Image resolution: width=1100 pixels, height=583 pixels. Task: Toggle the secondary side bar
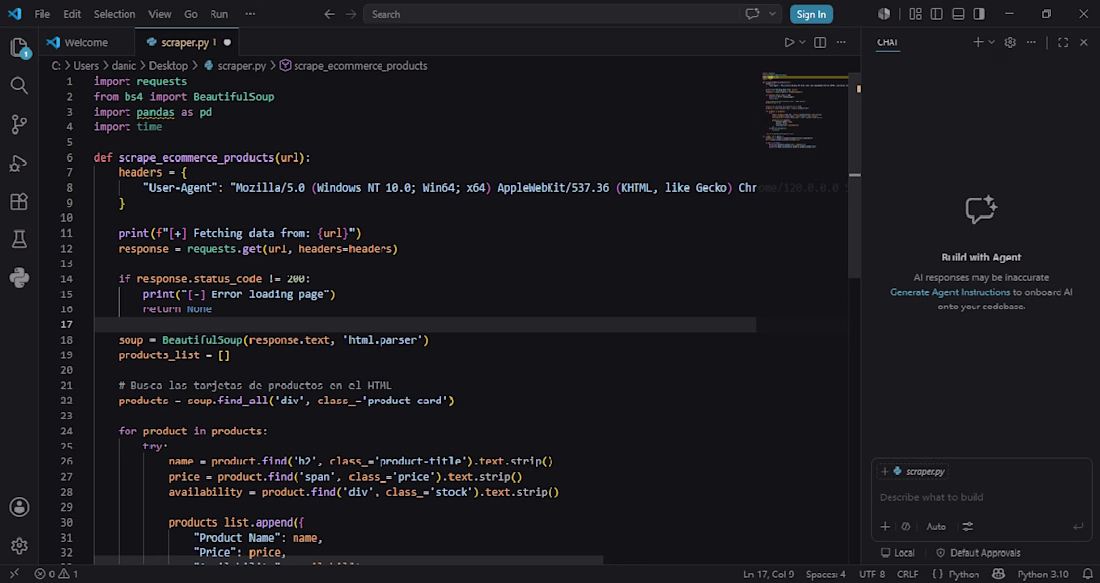tap(979, 14)
